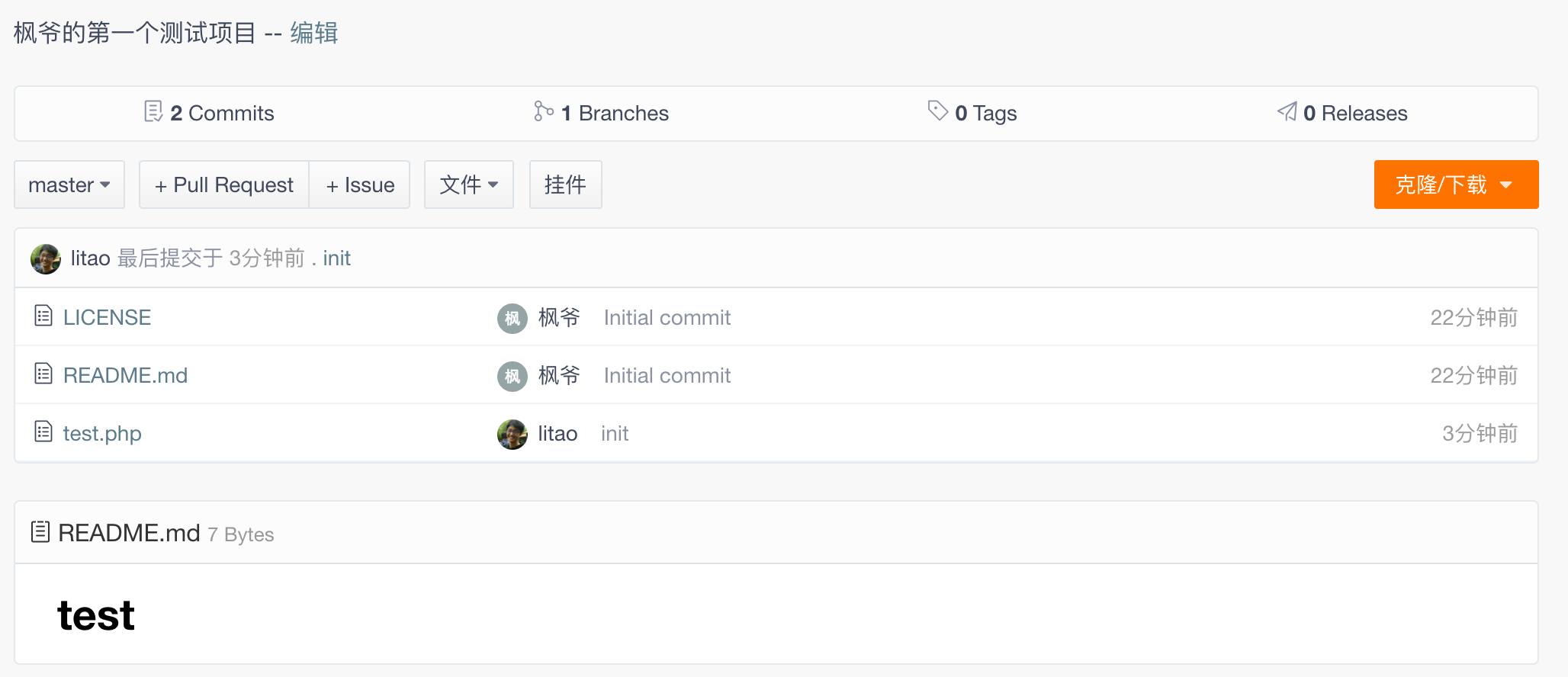
Task: Open the master branch dropdown
Action: tap(69, 184)
